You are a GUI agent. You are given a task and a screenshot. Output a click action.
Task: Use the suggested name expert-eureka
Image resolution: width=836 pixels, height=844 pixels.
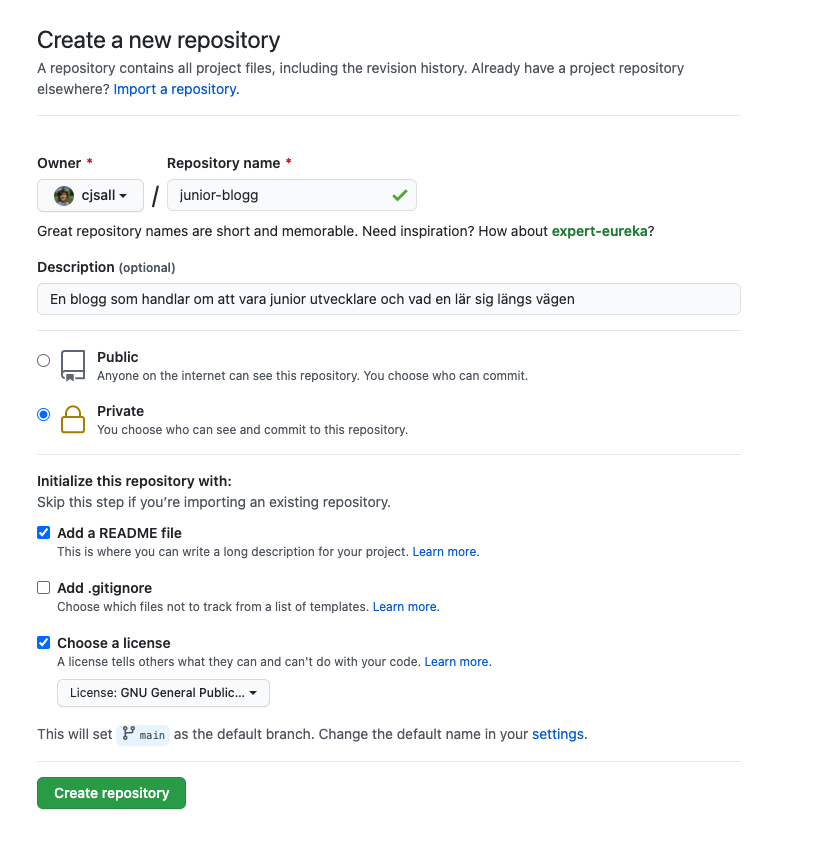pyautogui.click(x=599, y=231)
